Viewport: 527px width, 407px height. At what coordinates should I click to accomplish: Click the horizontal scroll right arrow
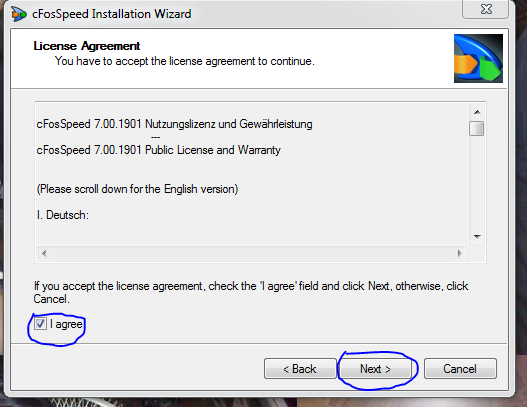(459, 253)
